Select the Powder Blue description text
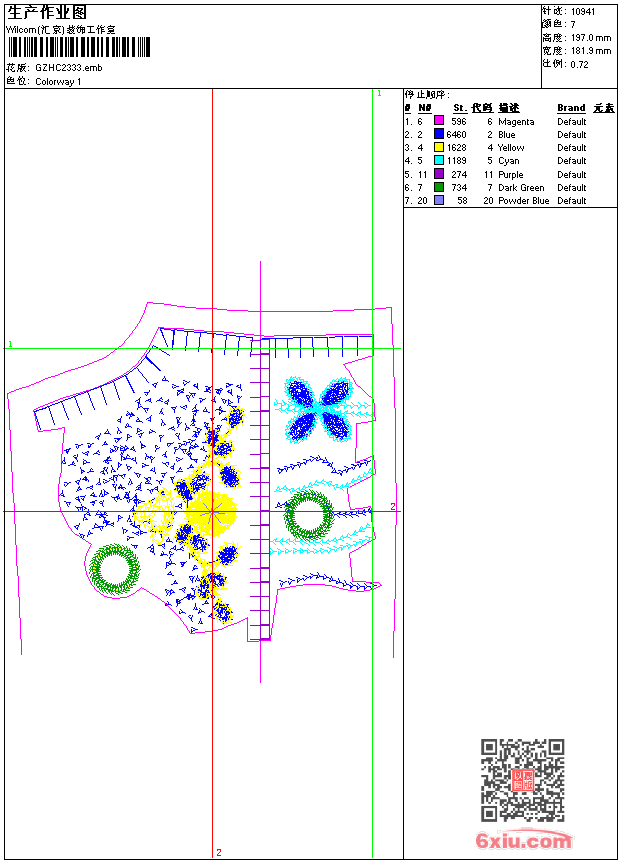Screen dimensions: 620x860 pyautogui.click(x=523, y=201)
